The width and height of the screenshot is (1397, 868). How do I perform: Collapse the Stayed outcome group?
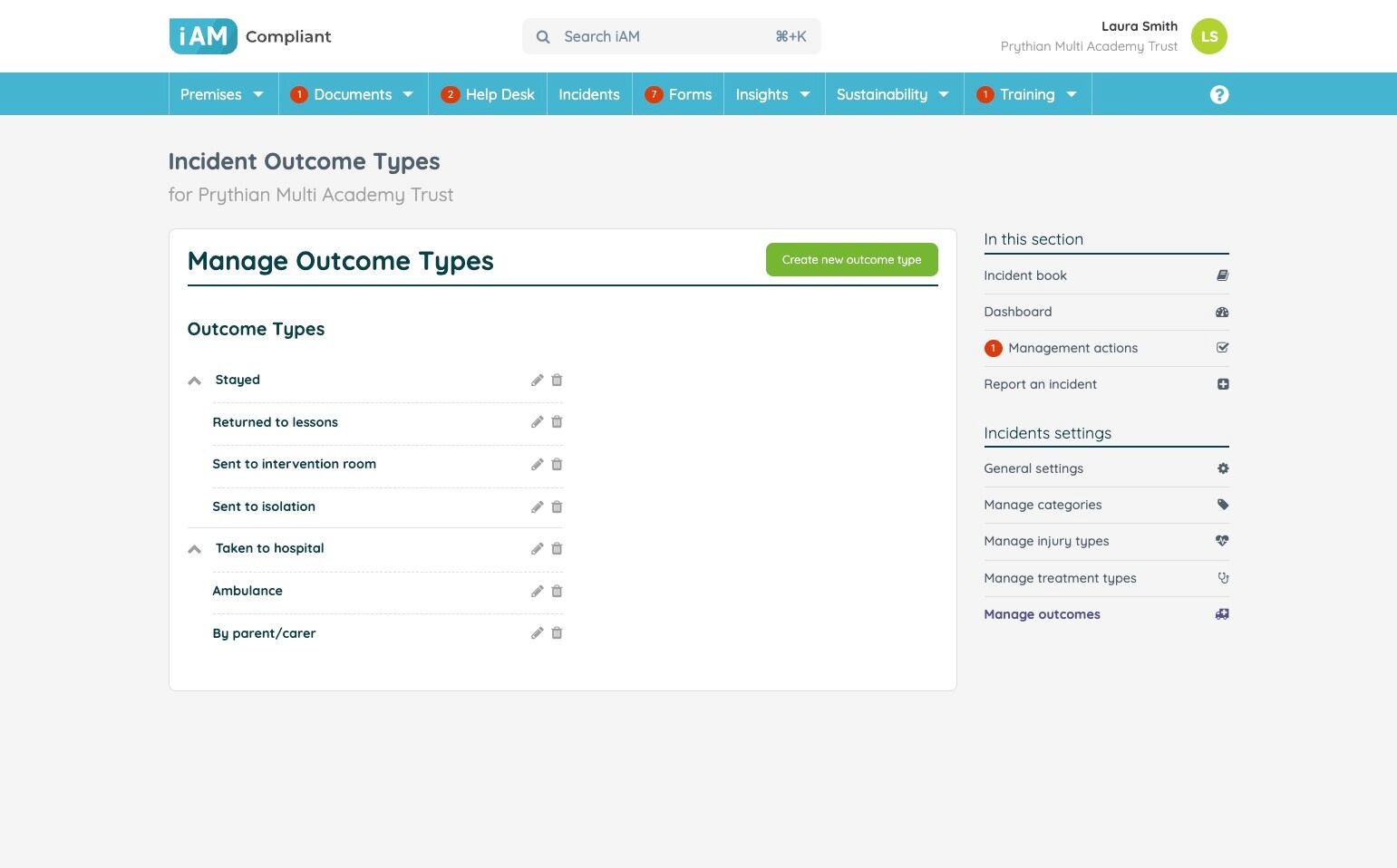(x=194, y=381)
